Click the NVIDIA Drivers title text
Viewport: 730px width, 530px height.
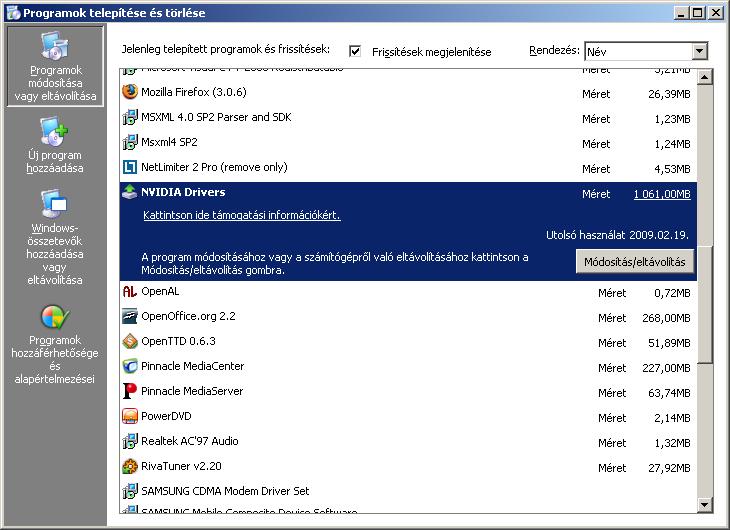point(183,192)
